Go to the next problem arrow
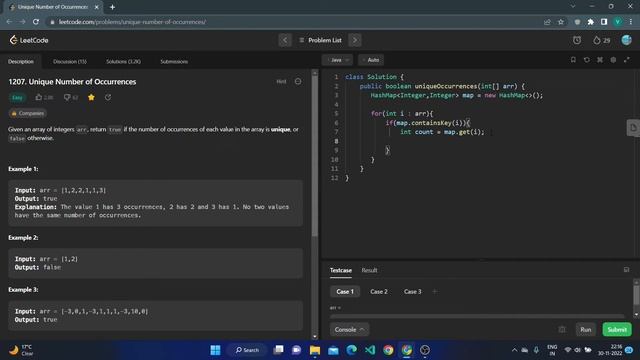This screenshot has width=640, height=360. (355, 40)
